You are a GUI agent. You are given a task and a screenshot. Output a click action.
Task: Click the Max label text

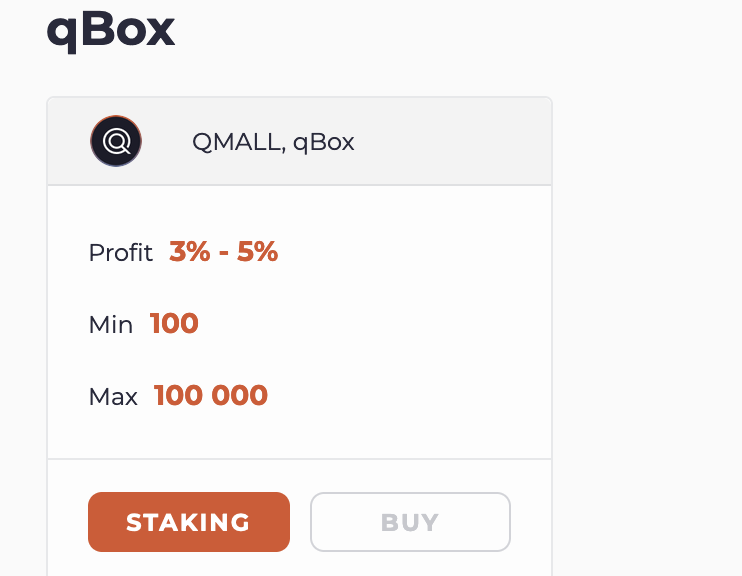pyautogui.click(x=113, y=397)
